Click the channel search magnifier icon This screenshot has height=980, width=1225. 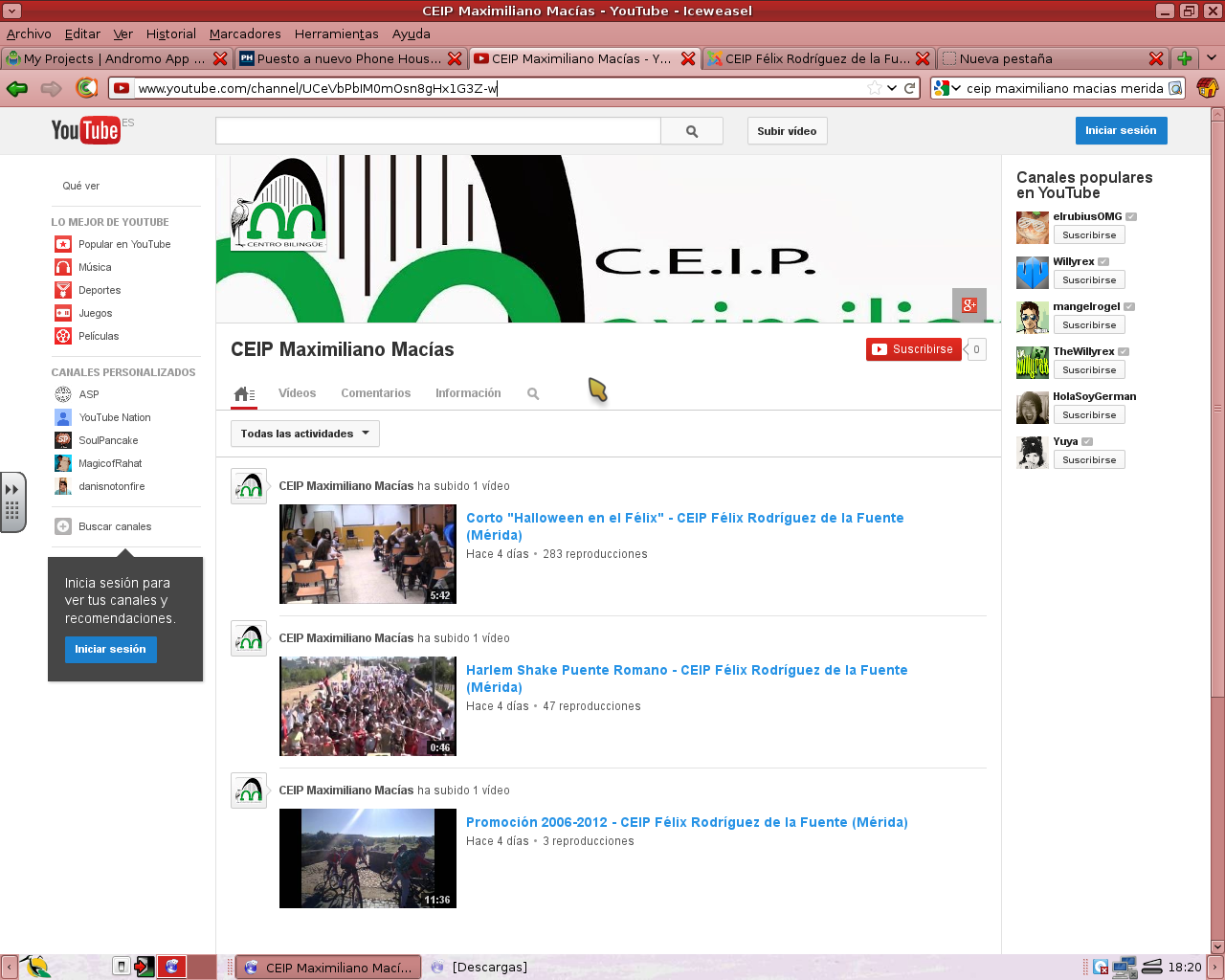tap(533, 393)
